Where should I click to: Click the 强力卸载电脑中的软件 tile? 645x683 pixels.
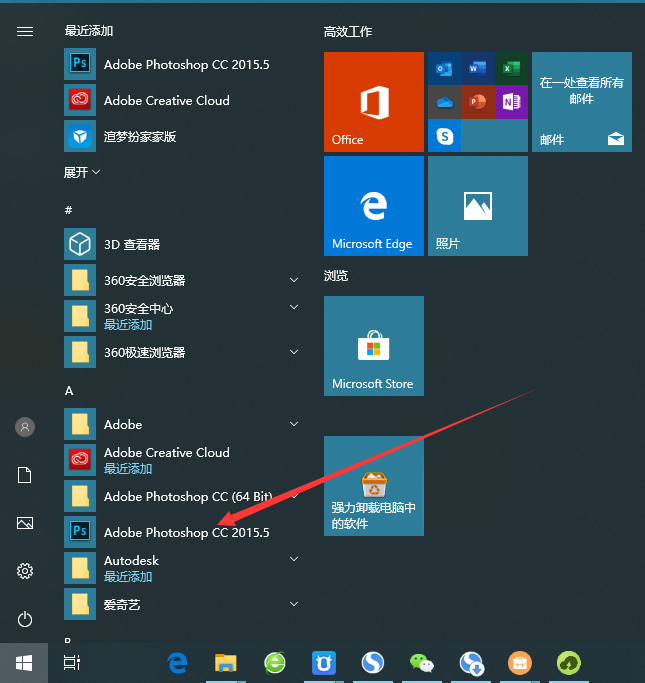pyautogui.click(x=373, y=486)
